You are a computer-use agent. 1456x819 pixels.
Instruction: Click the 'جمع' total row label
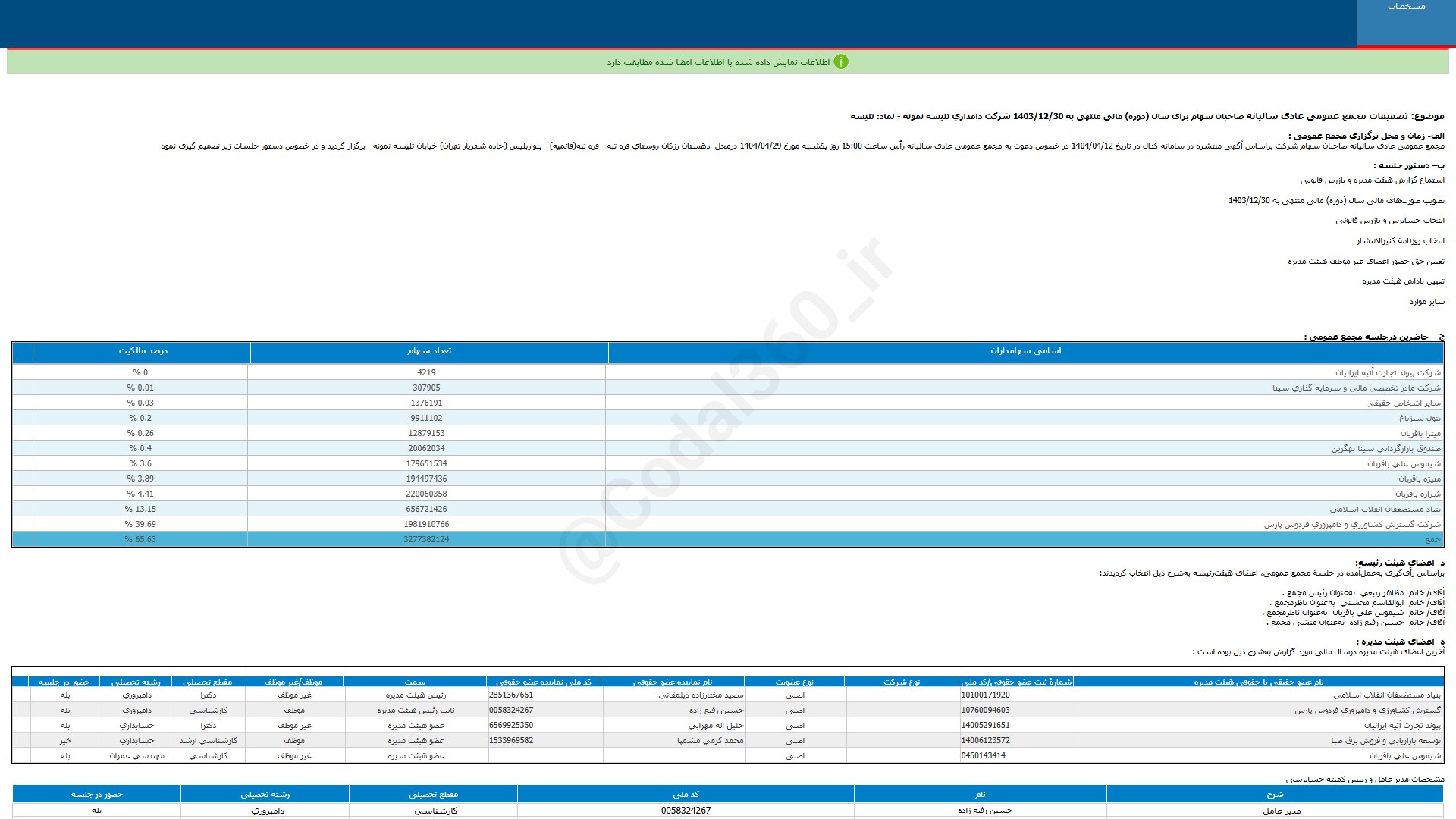click(x=1432, y=539)
